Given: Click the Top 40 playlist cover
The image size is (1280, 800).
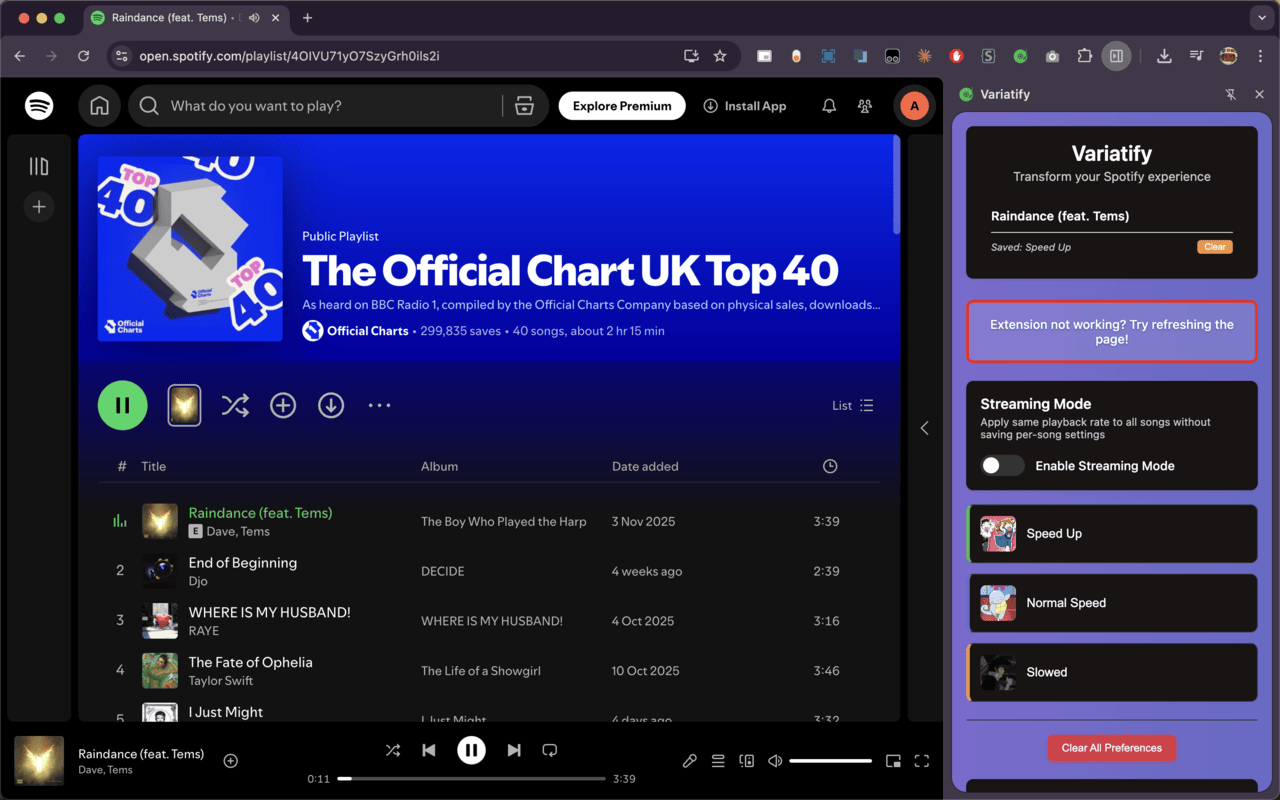Looking at the screenshot, I should [x=190, y=249].
